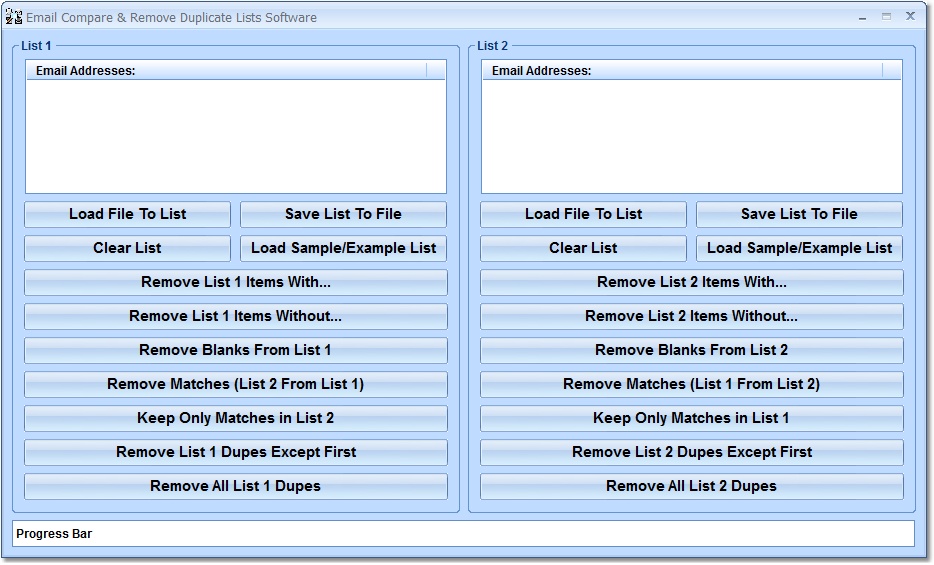Image resolution: width=934 pixels, height=565 pixels.
Task: Clear List 2 contents
Action: pyautogui.click(x=583, y=248)
